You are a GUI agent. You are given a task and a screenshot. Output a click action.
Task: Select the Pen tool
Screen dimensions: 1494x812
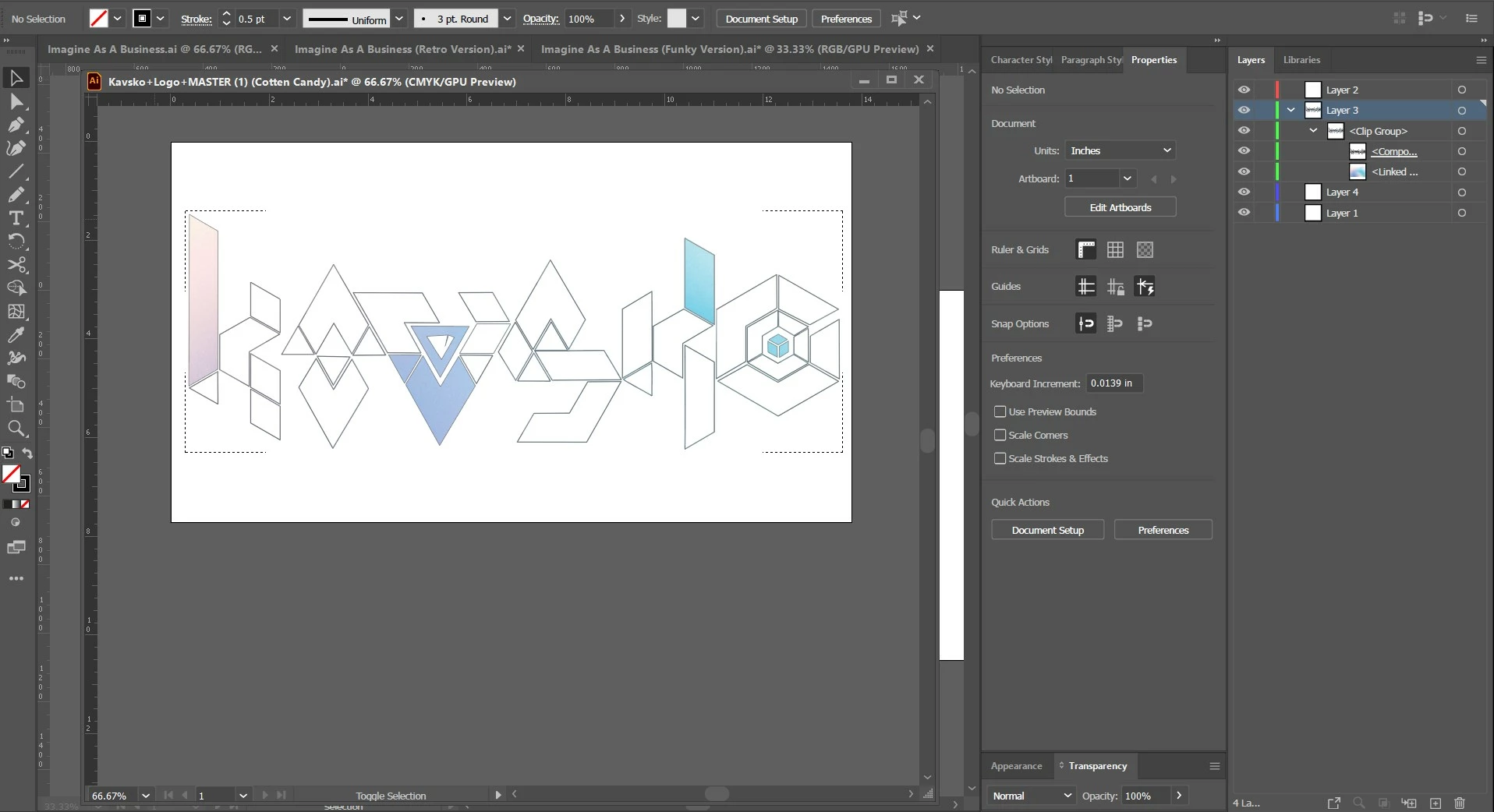click(16, 125)
